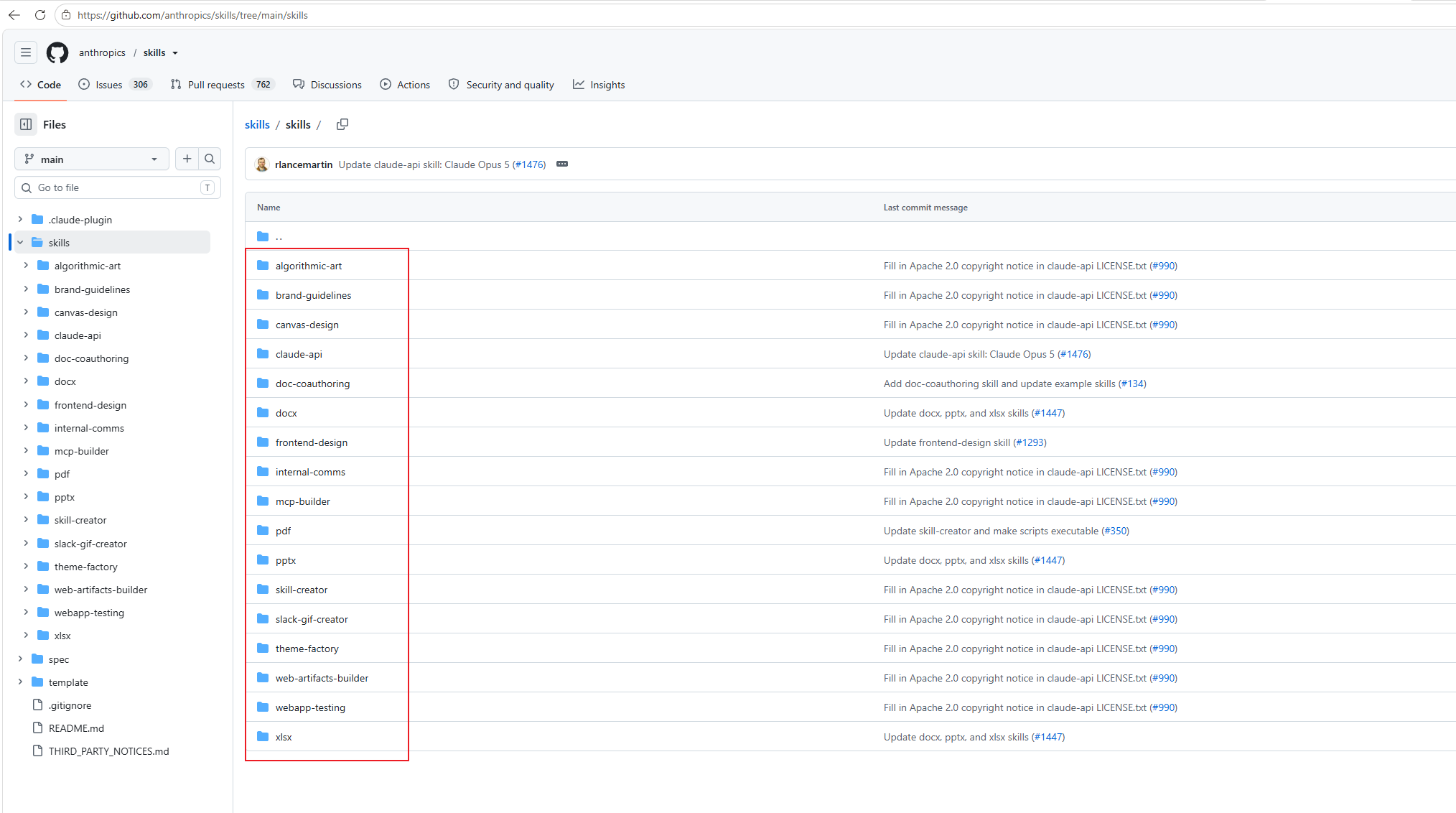This screenshot has height=813, width=1456.
Task: Click the skill-creator folder icon in file list
Action: coord(263,590)
